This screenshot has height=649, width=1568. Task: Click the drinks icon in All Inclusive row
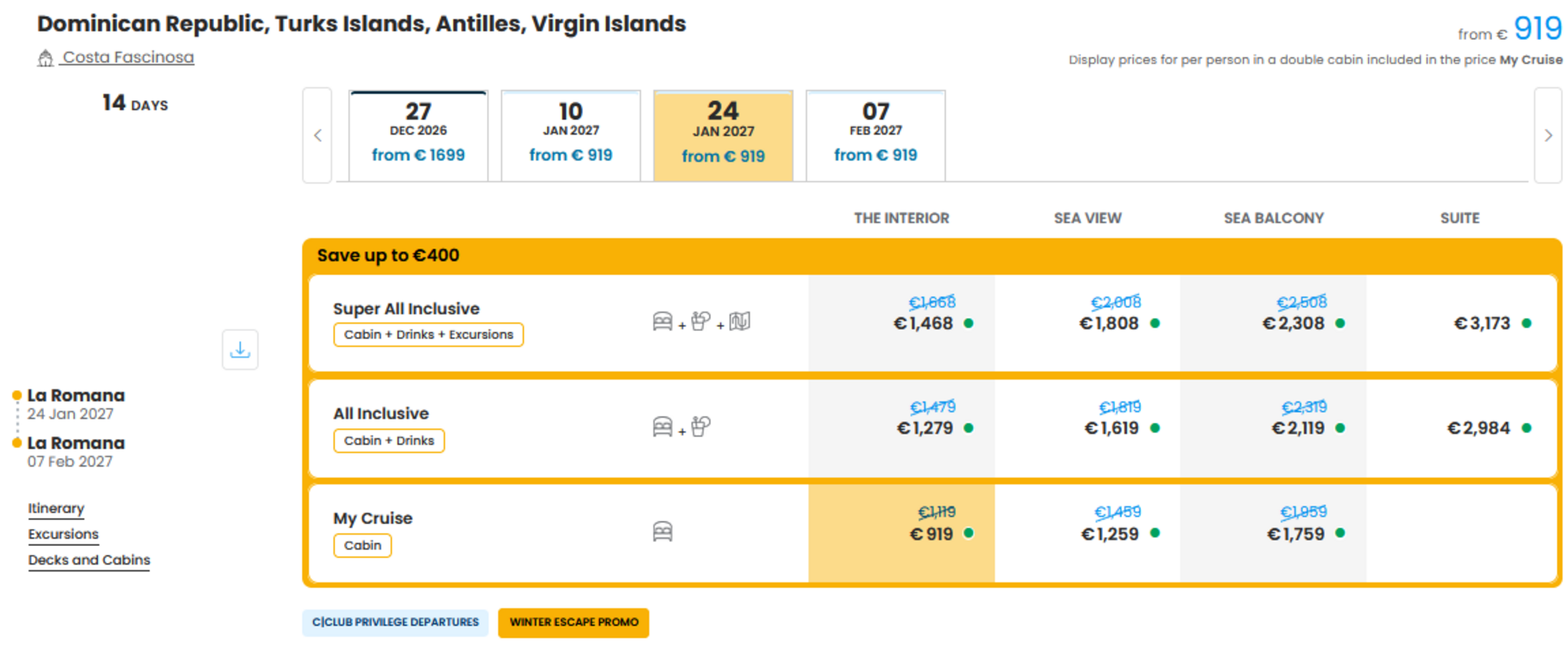tap(701, 426)
